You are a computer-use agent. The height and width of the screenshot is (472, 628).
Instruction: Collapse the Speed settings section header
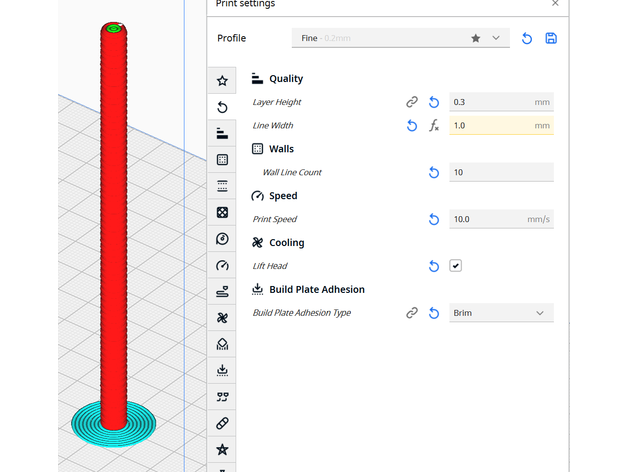[x=282, y=196]
